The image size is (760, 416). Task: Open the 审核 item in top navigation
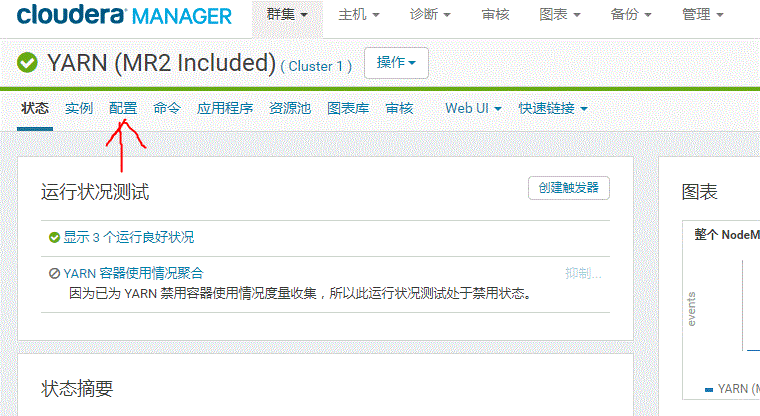[x=495, y=15]
